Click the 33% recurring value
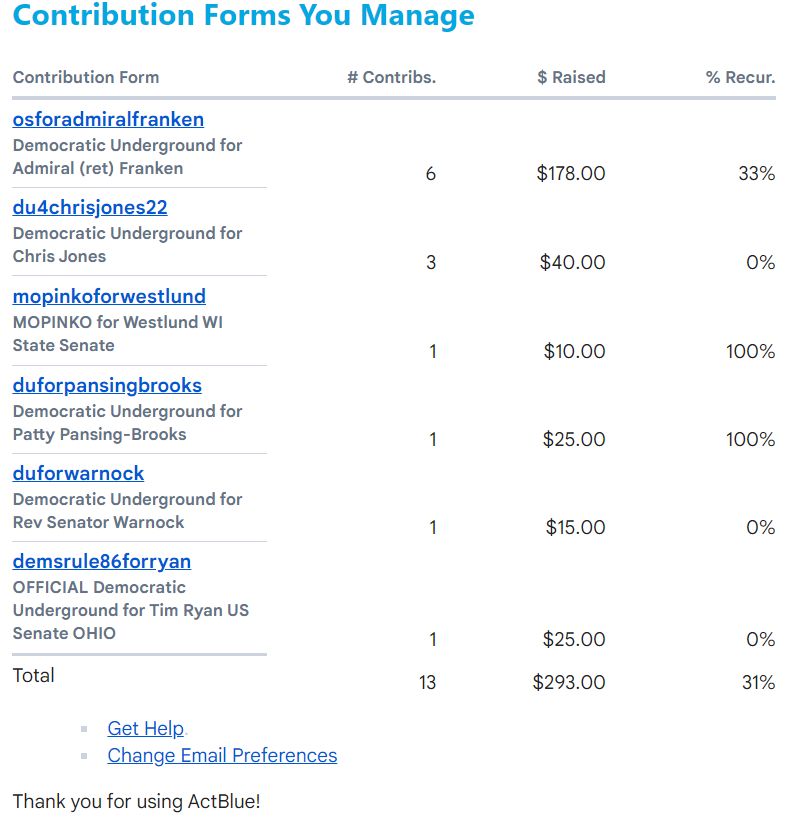Screen dimensions: 785x821 click(x=756, y=174)
